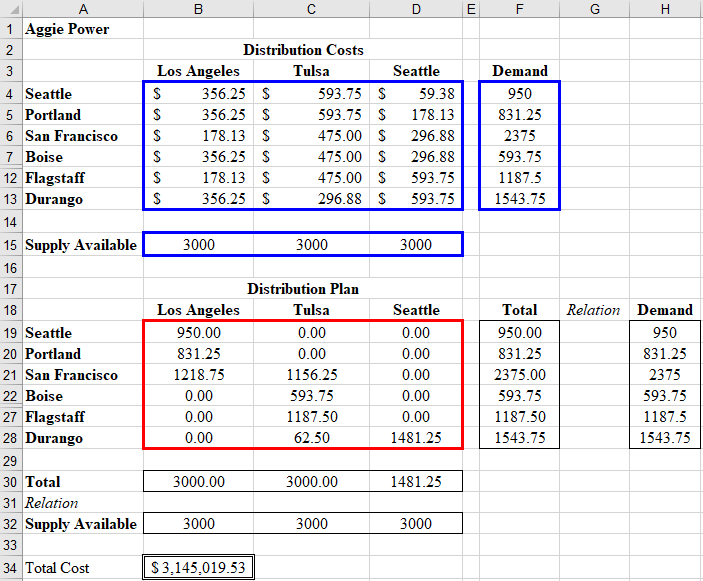
Task: Click the Supply Available label in row 15
Action: pos(81,245)
